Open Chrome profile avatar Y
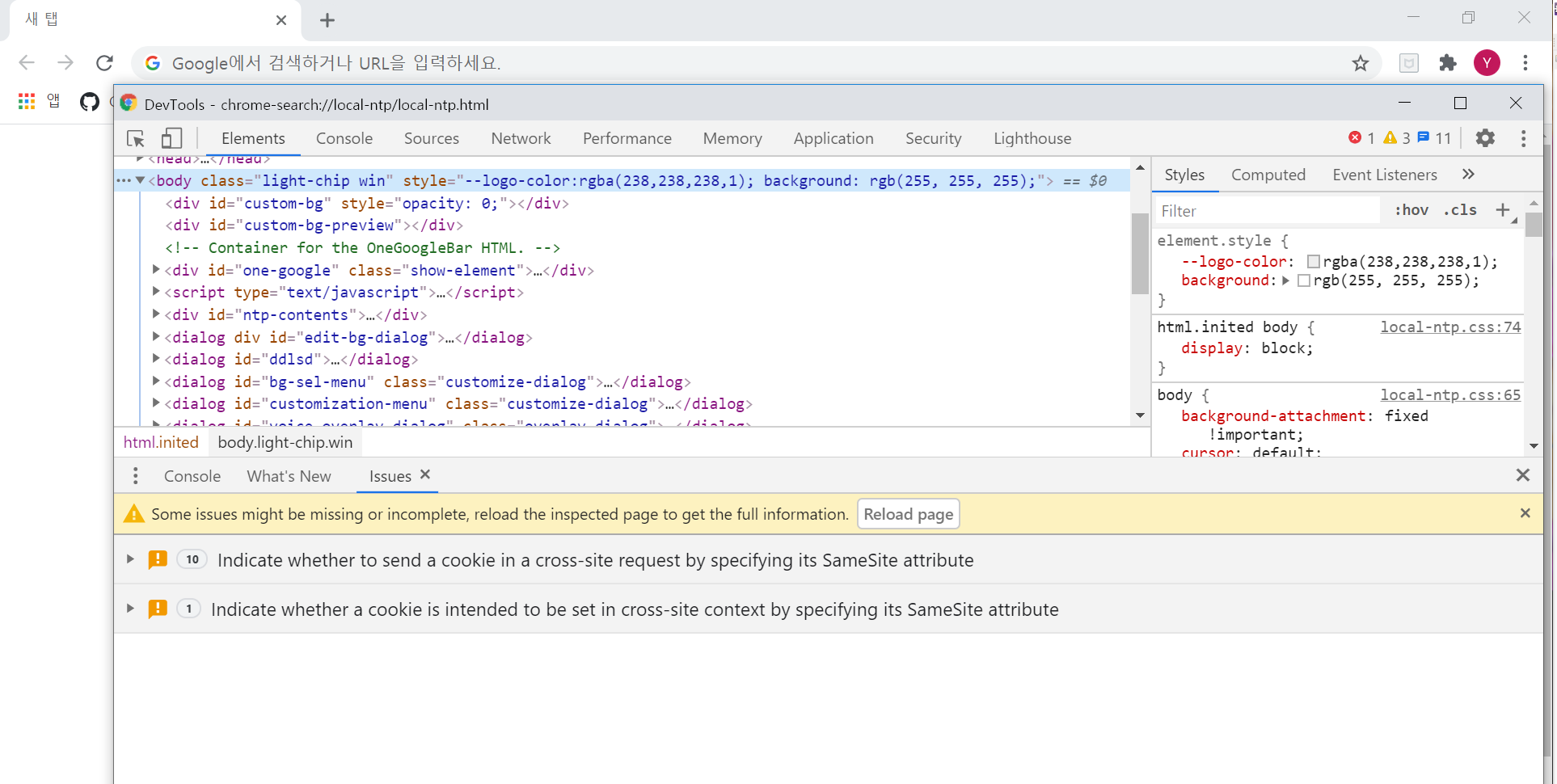 [1487, 63]
